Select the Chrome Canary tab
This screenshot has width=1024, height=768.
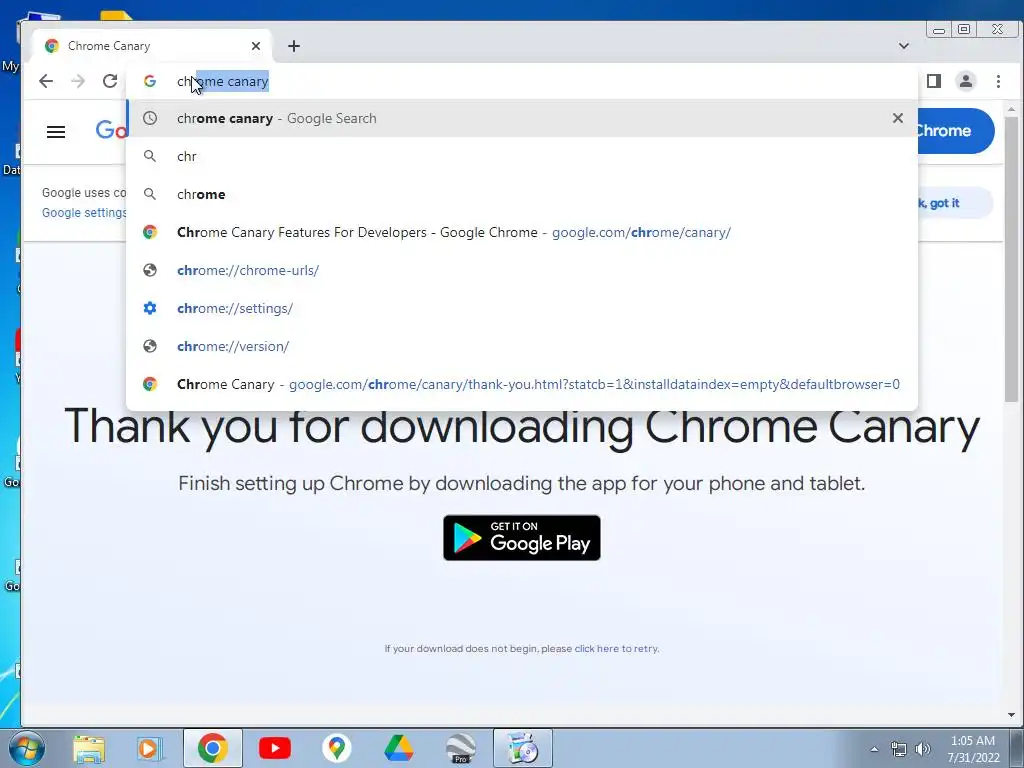(x=152, y=46)
